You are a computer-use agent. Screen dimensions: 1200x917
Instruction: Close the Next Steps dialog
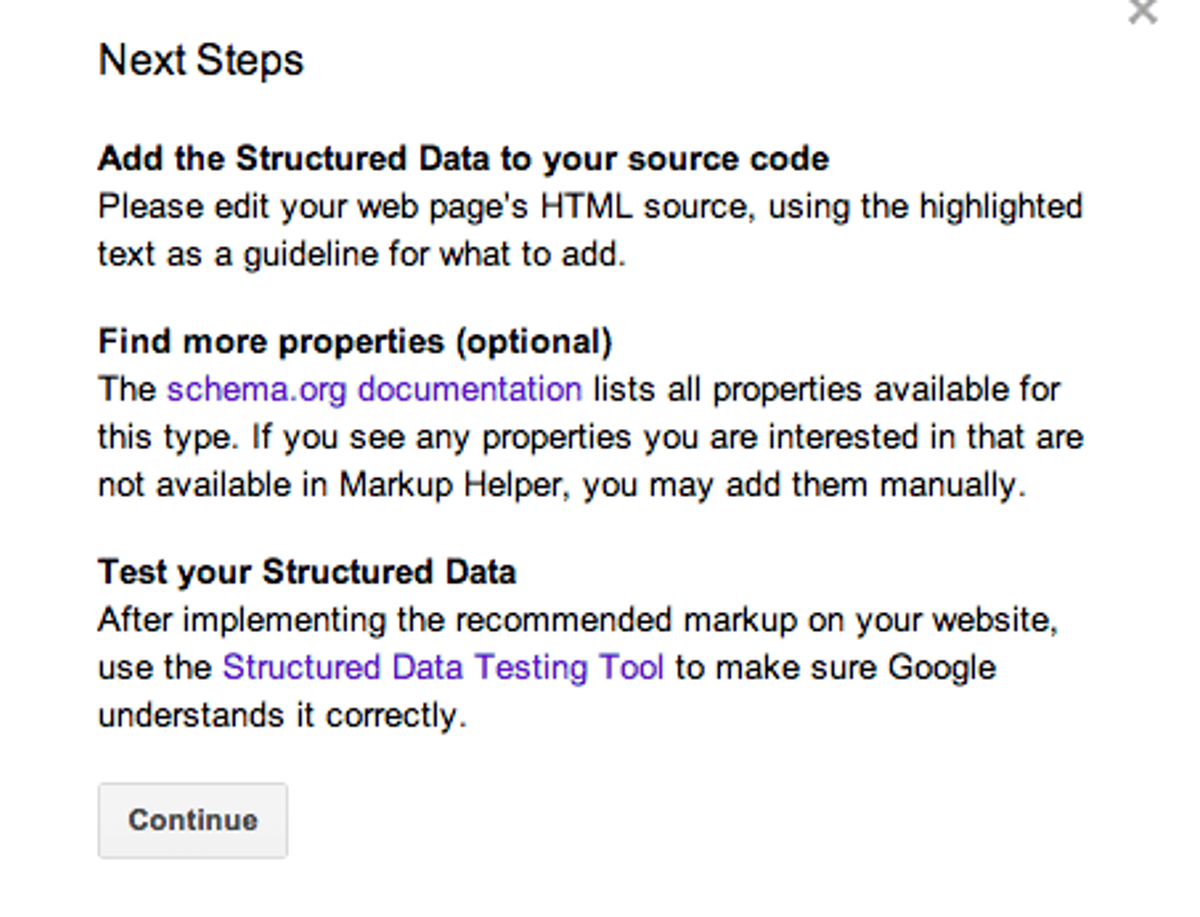tap(1142, 10)
